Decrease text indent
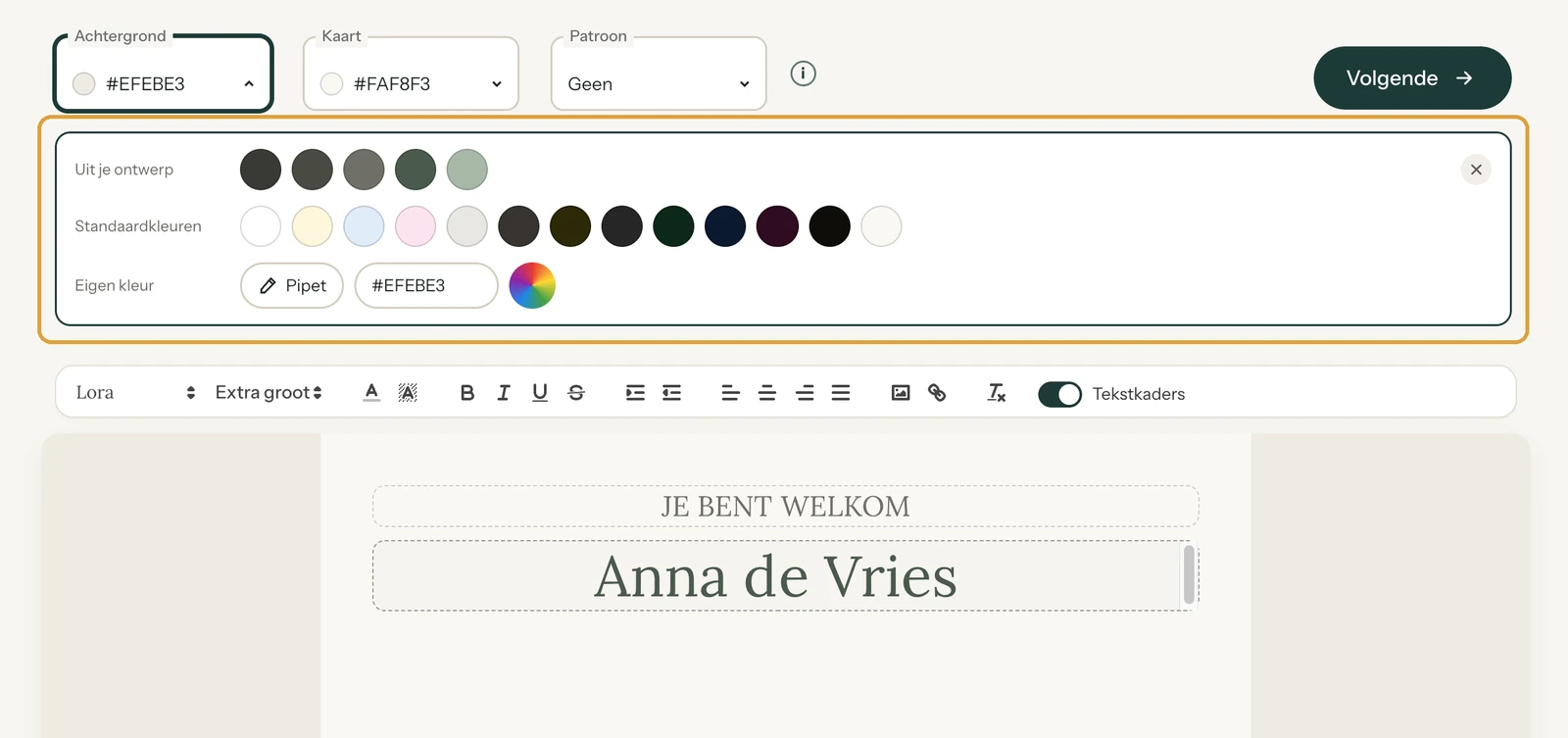This screenshot has width=1568, height=738. click(x=671, y=392)
